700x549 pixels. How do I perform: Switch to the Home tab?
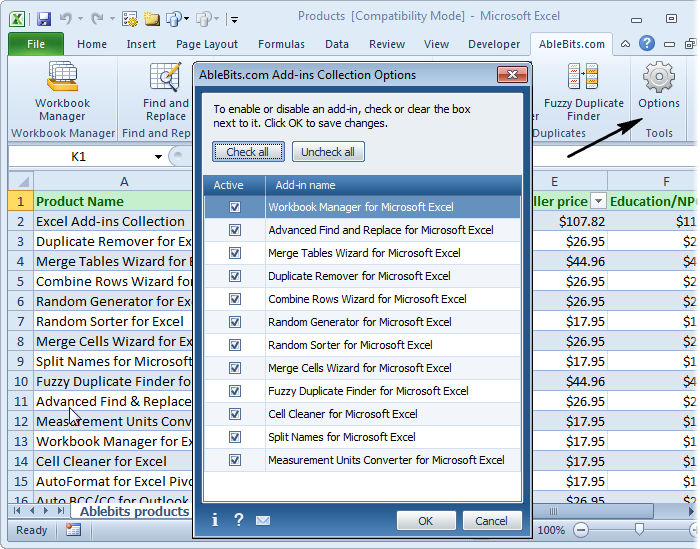tap(92, 44)
